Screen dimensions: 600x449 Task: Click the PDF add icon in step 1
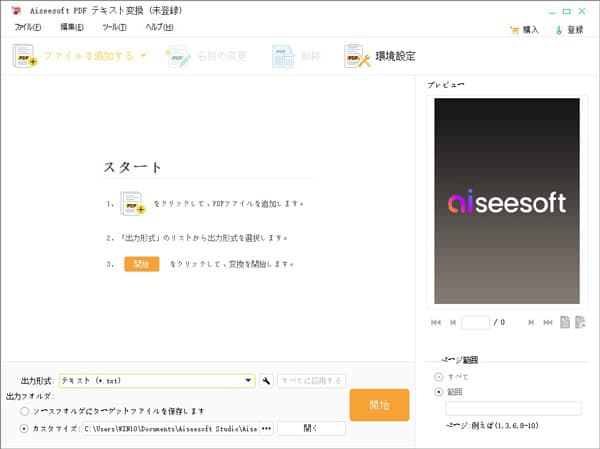(x=133, y=204)
